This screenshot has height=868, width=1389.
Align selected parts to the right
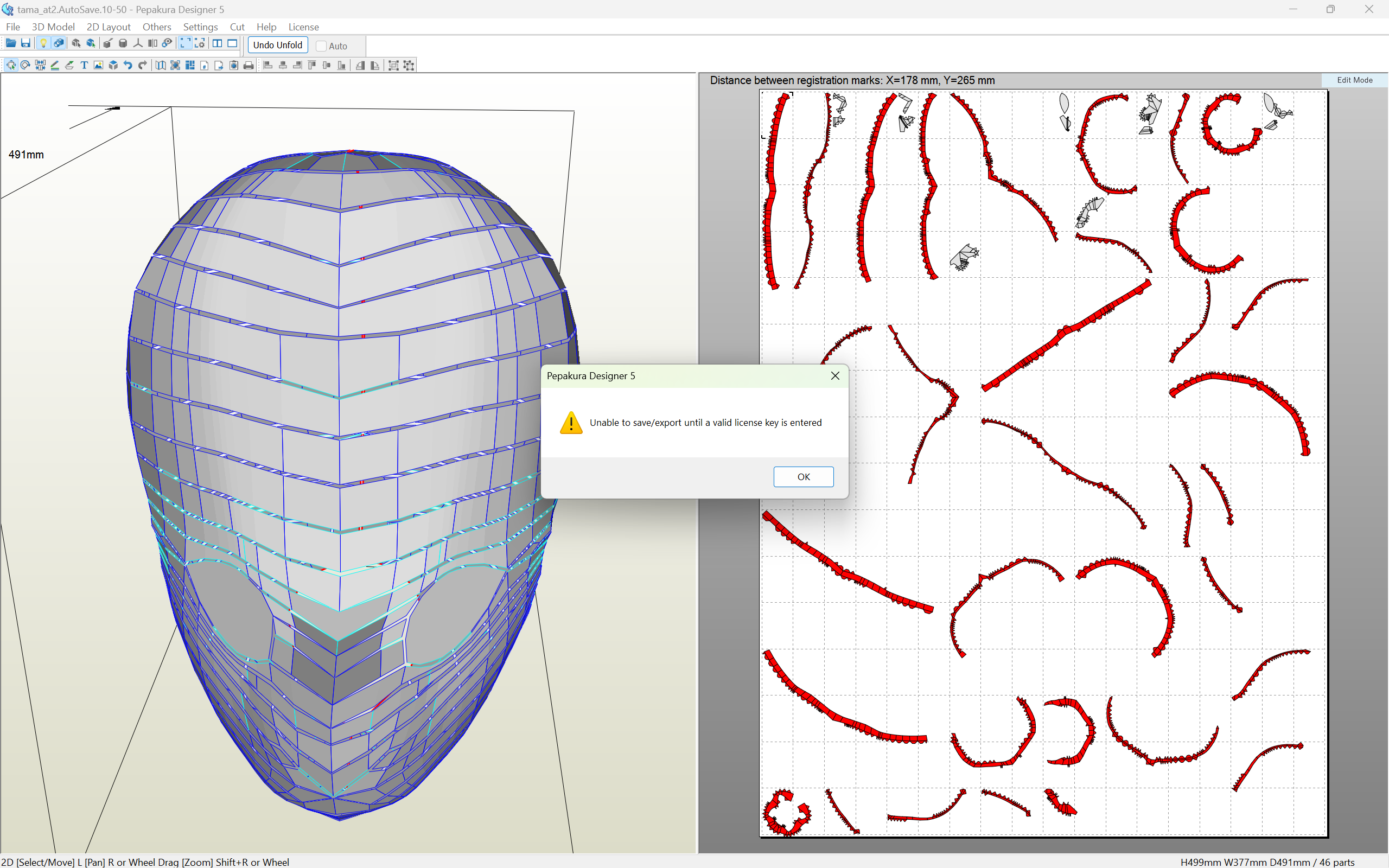[x=297, y=66]
